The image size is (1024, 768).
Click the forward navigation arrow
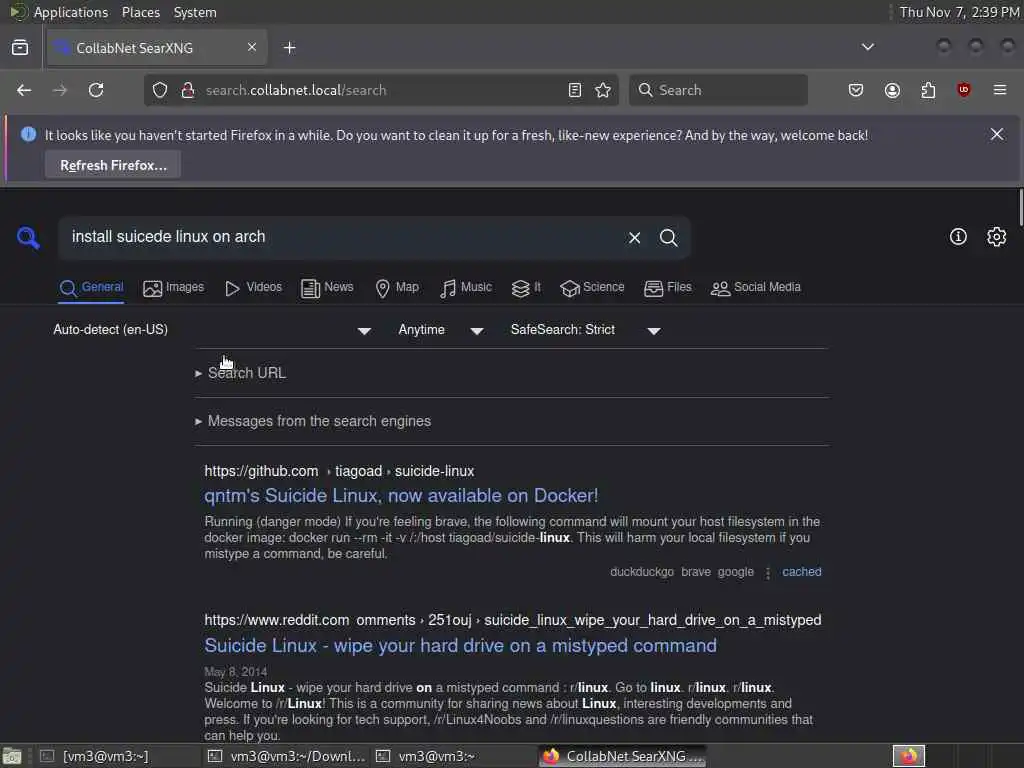[60, 90]
